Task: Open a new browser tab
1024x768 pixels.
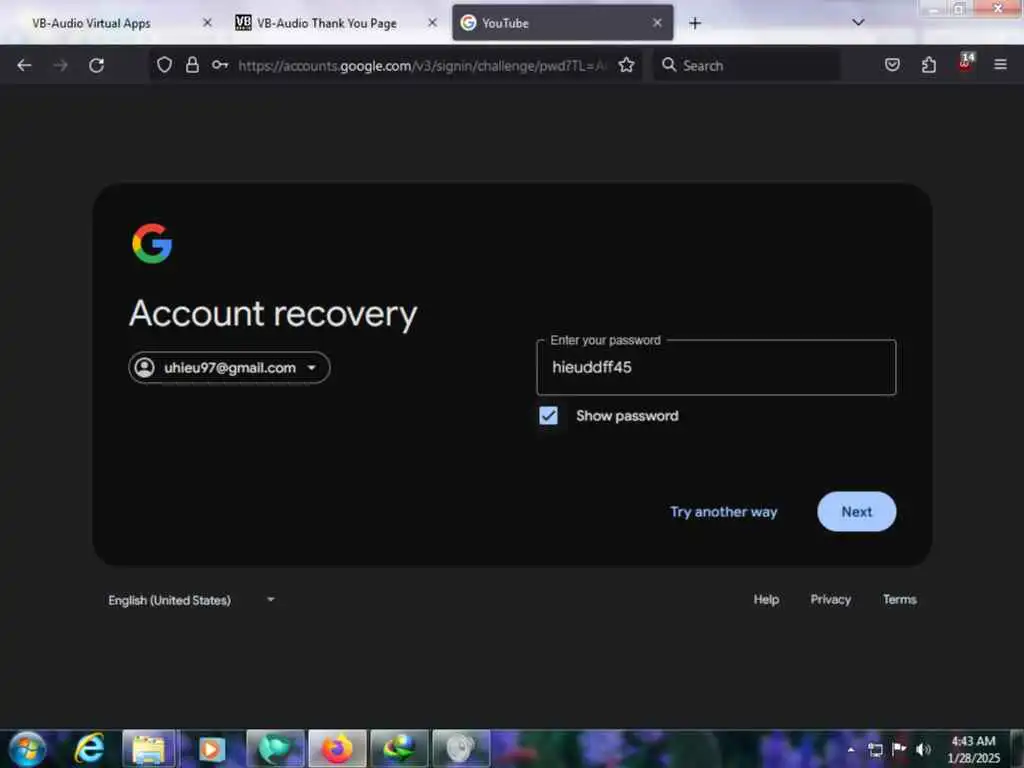Action: point(695,23)
